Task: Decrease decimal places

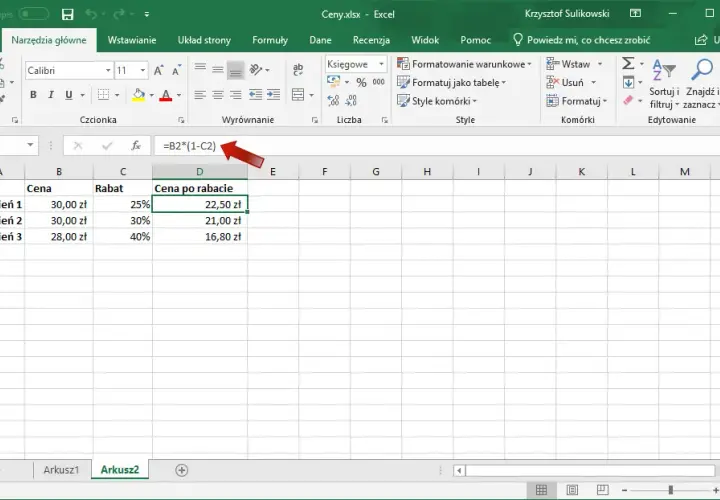Action: [x=352, y=101]
